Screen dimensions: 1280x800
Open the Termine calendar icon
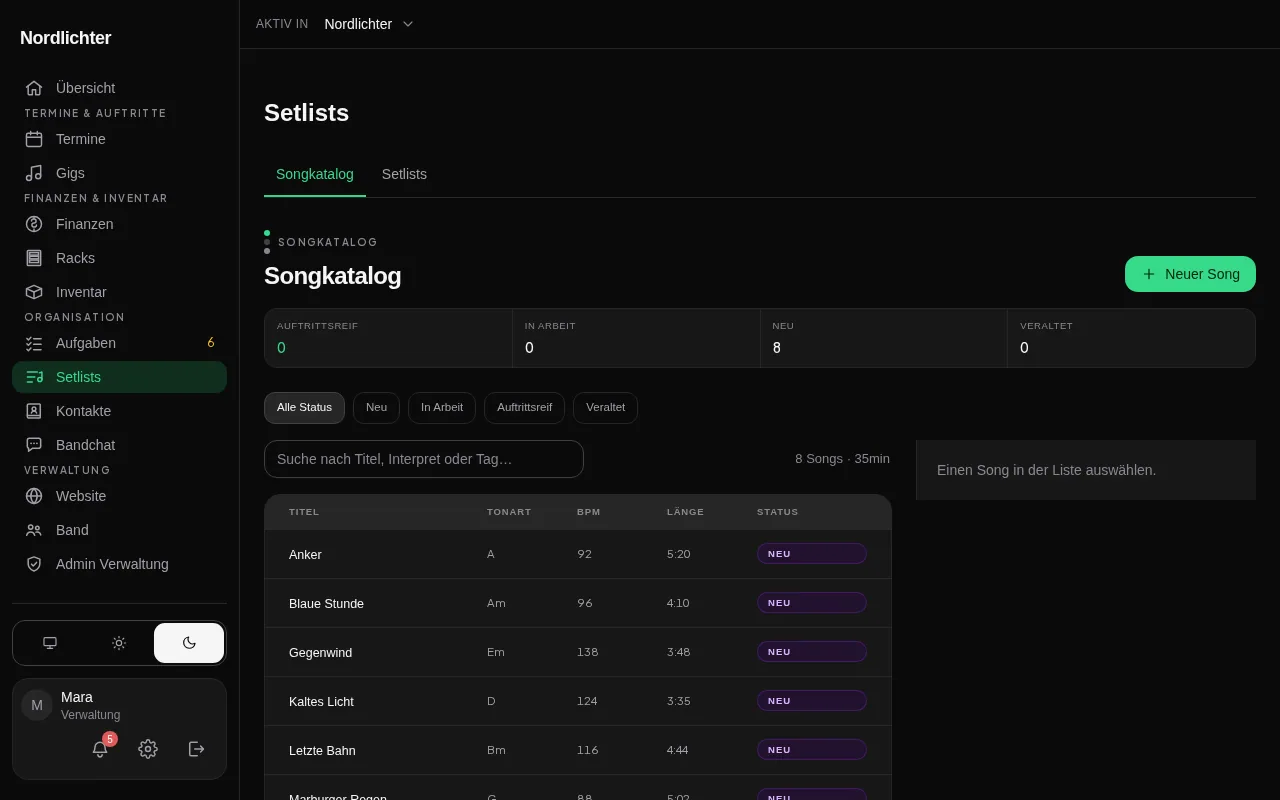tap(34, 139)
